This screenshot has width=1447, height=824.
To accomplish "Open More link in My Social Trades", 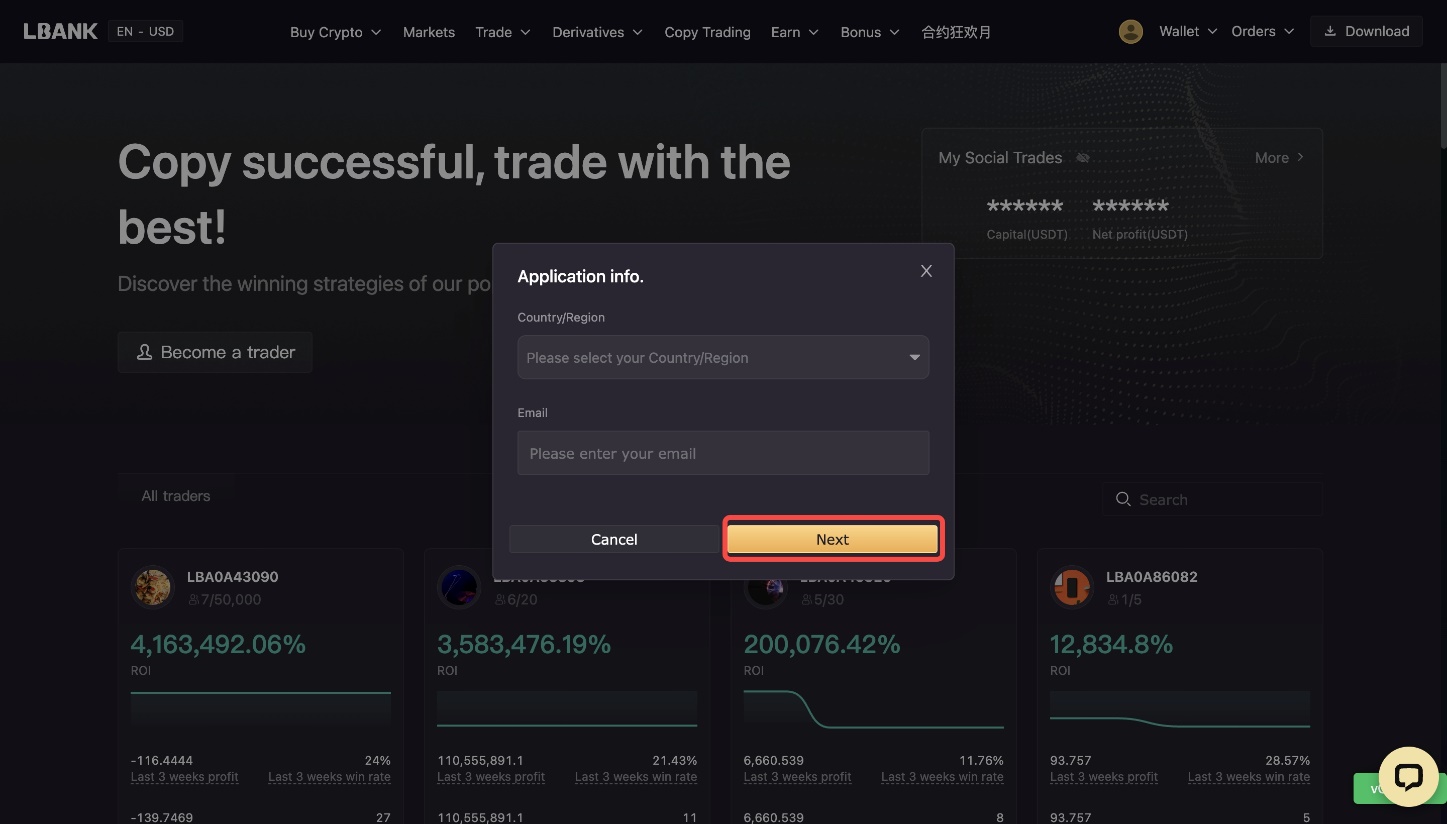I will tap(1279, 158).
